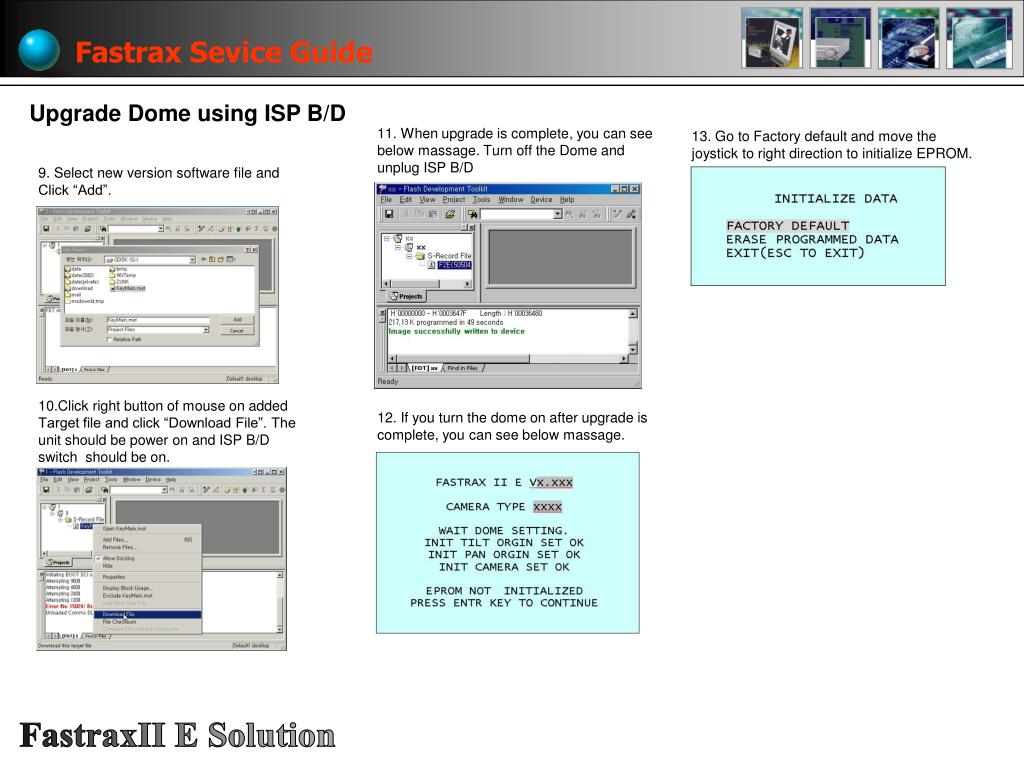1024x768 pixels.
Task: Open the search combo dropdown in step 11 toolbar
Action: (x=558, y=214)
